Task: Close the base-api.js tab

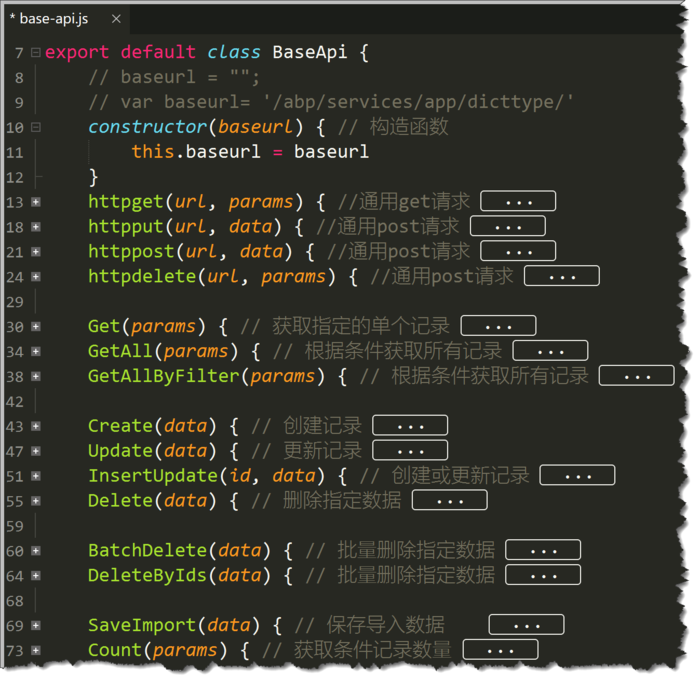Action: click(x=116, y=19)
